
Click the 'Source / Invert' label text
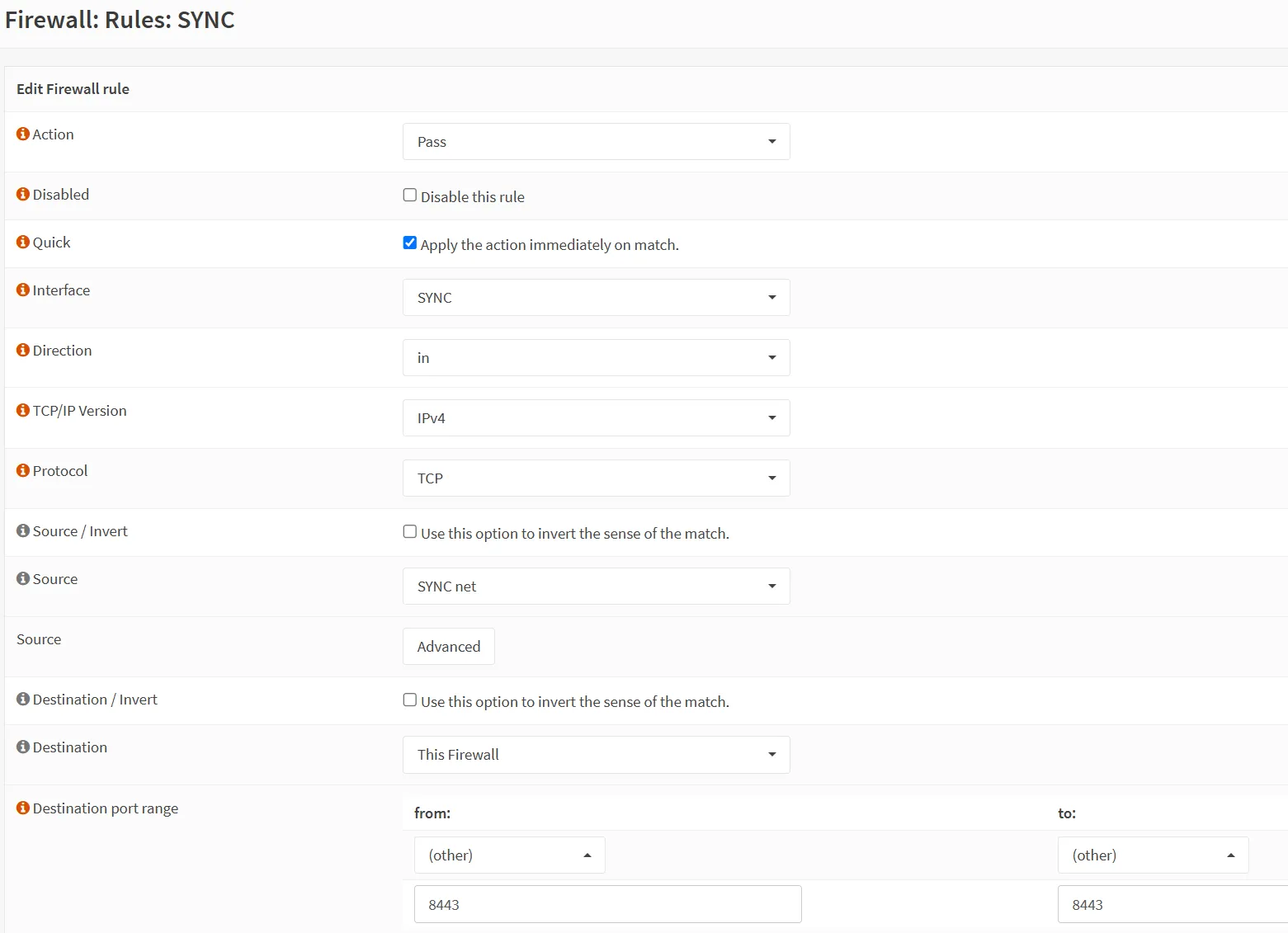pos(80,530)
